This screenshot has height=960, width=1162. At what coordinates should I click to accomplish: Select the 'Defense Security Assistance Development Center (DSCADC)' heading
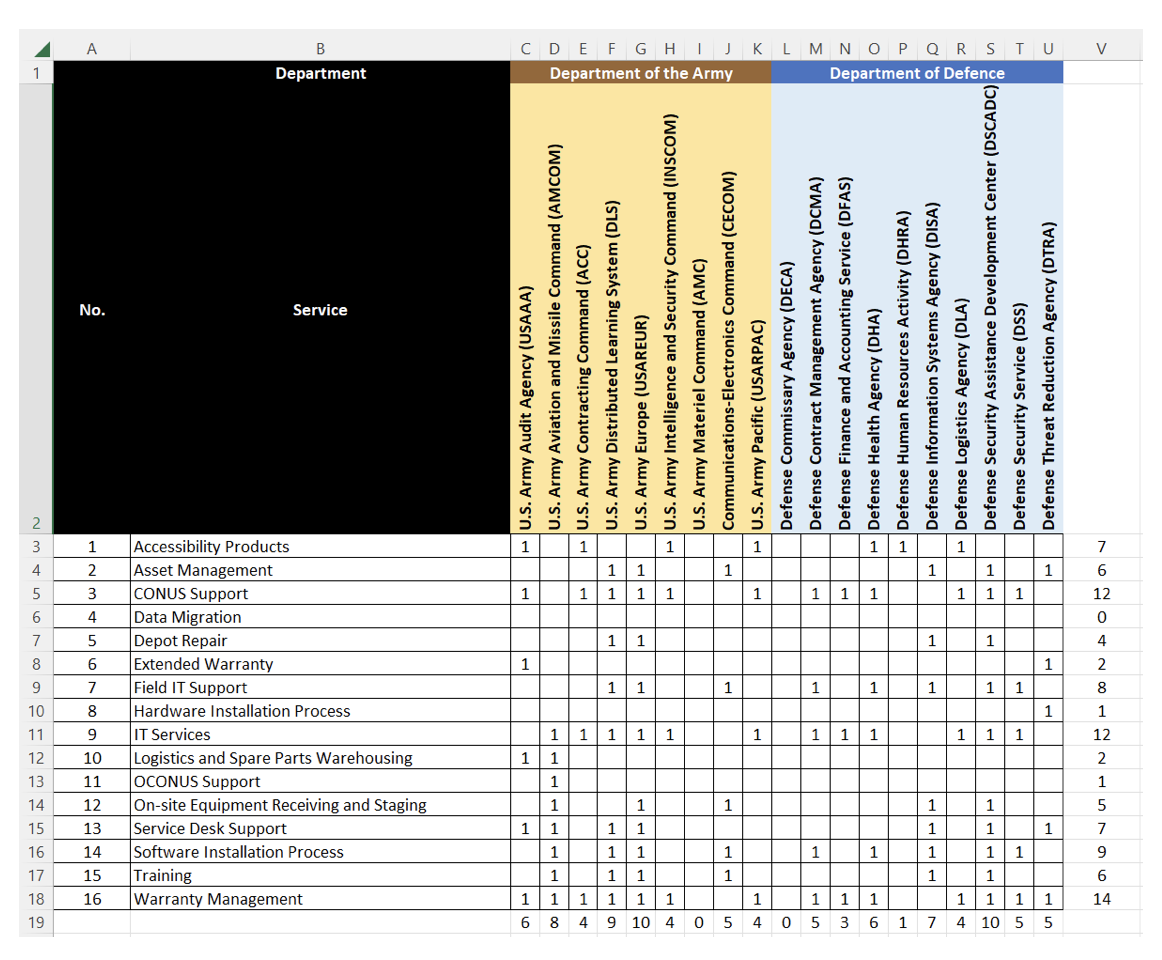point(990,309)
